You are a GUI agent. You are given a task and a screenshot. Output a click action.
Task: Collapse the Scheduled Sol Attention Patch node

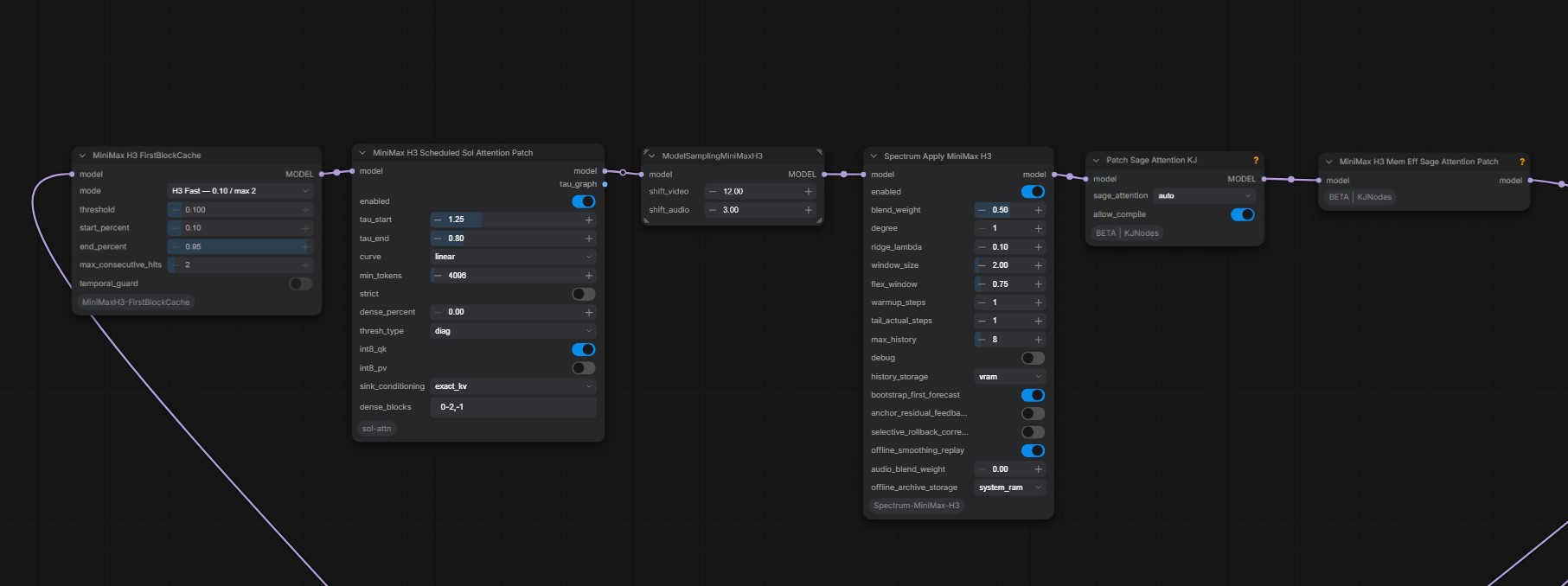(x=363, y=153)
